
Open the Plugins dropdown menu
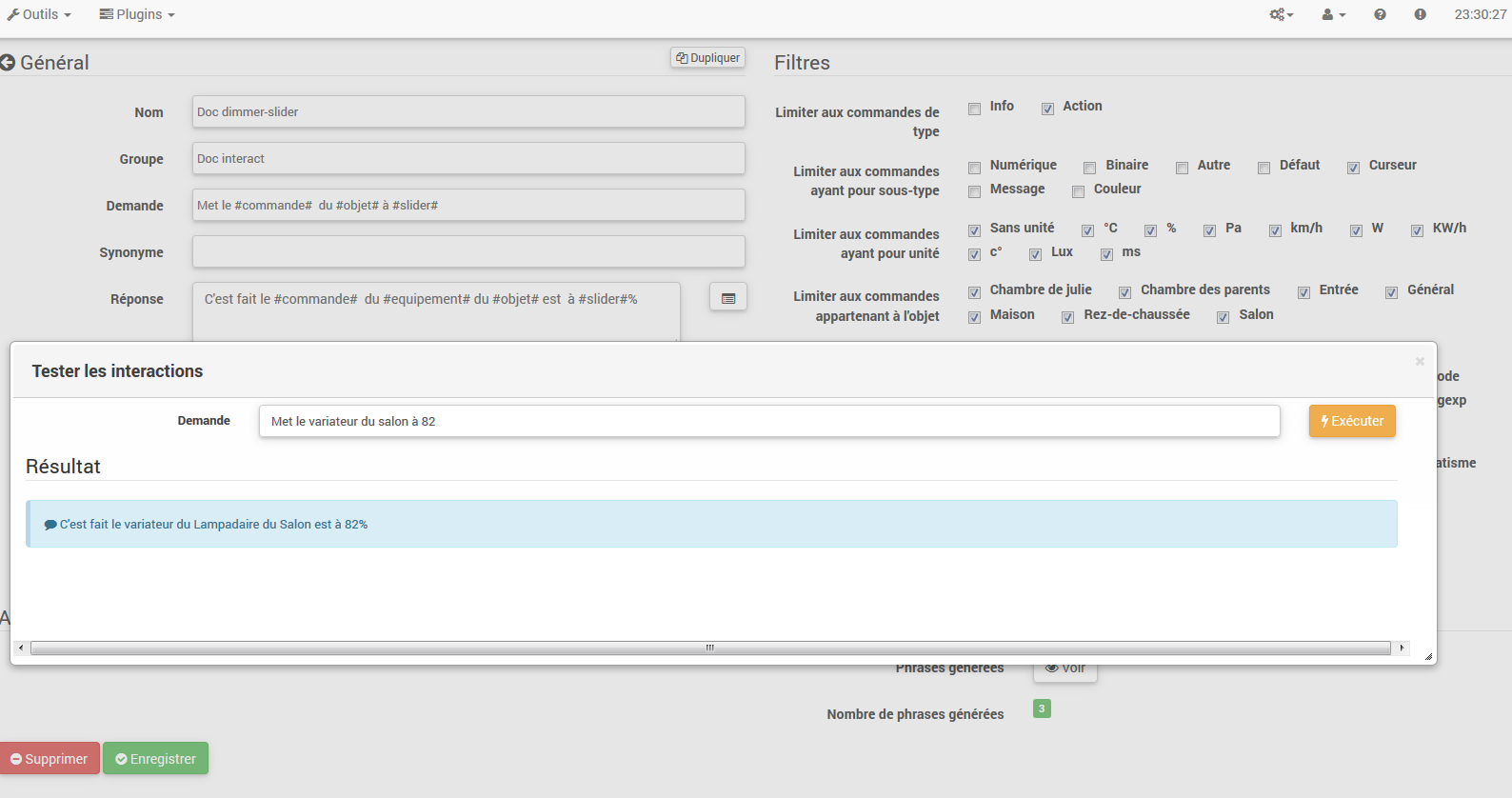point(137,14)
